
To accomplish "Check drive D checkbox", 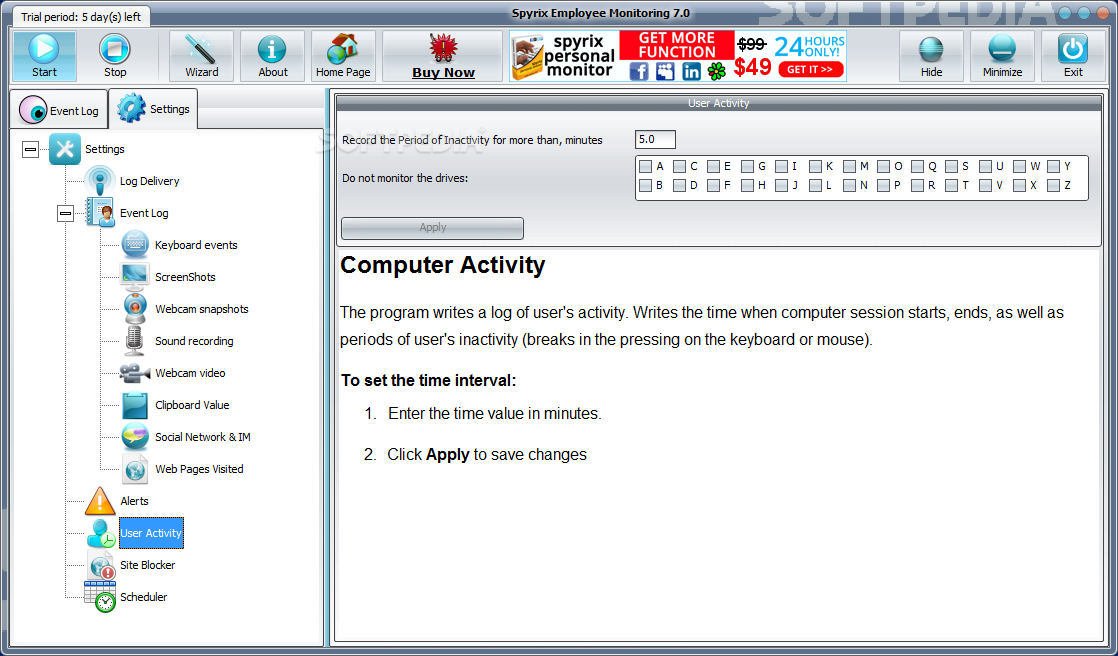I will tap(679, 185).
